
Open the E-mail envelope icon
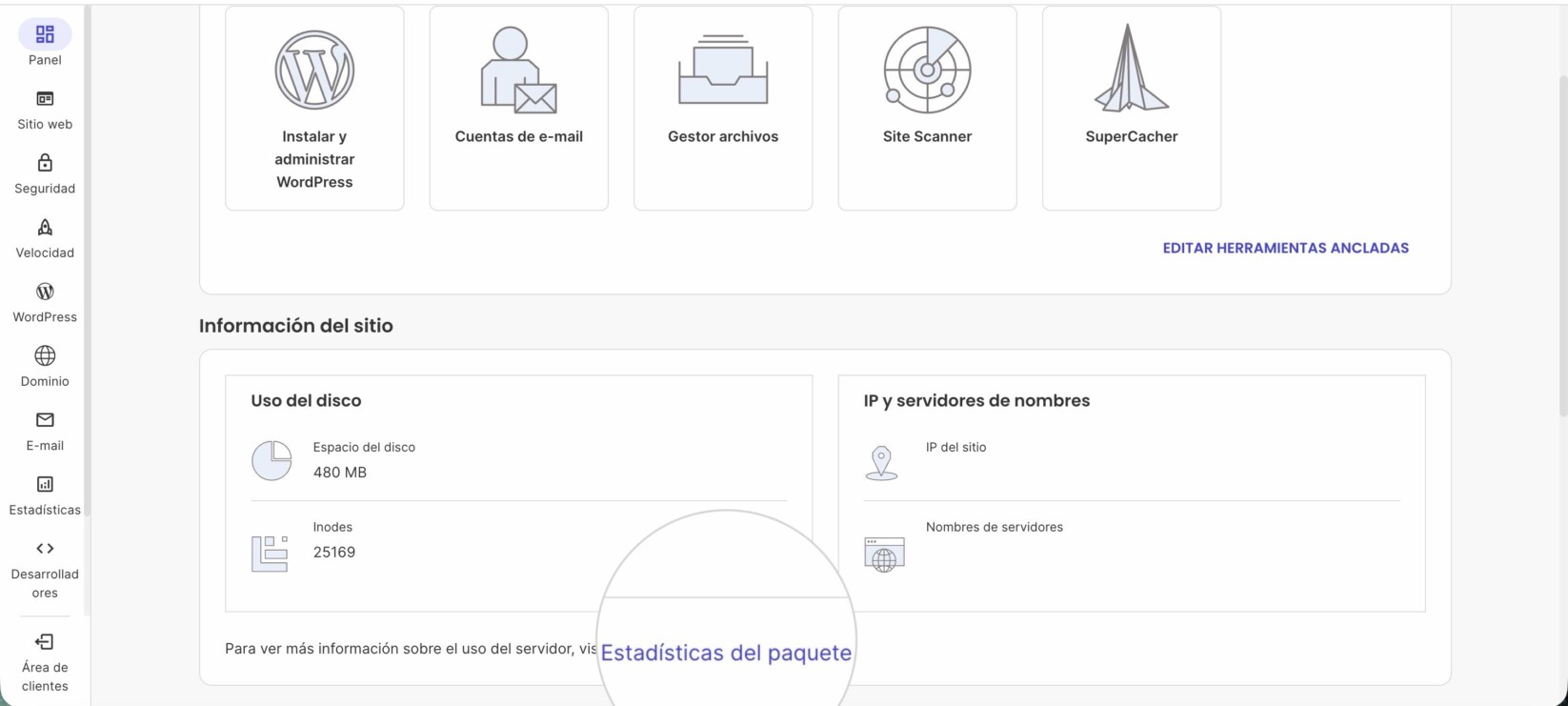(x=45, y=420)
